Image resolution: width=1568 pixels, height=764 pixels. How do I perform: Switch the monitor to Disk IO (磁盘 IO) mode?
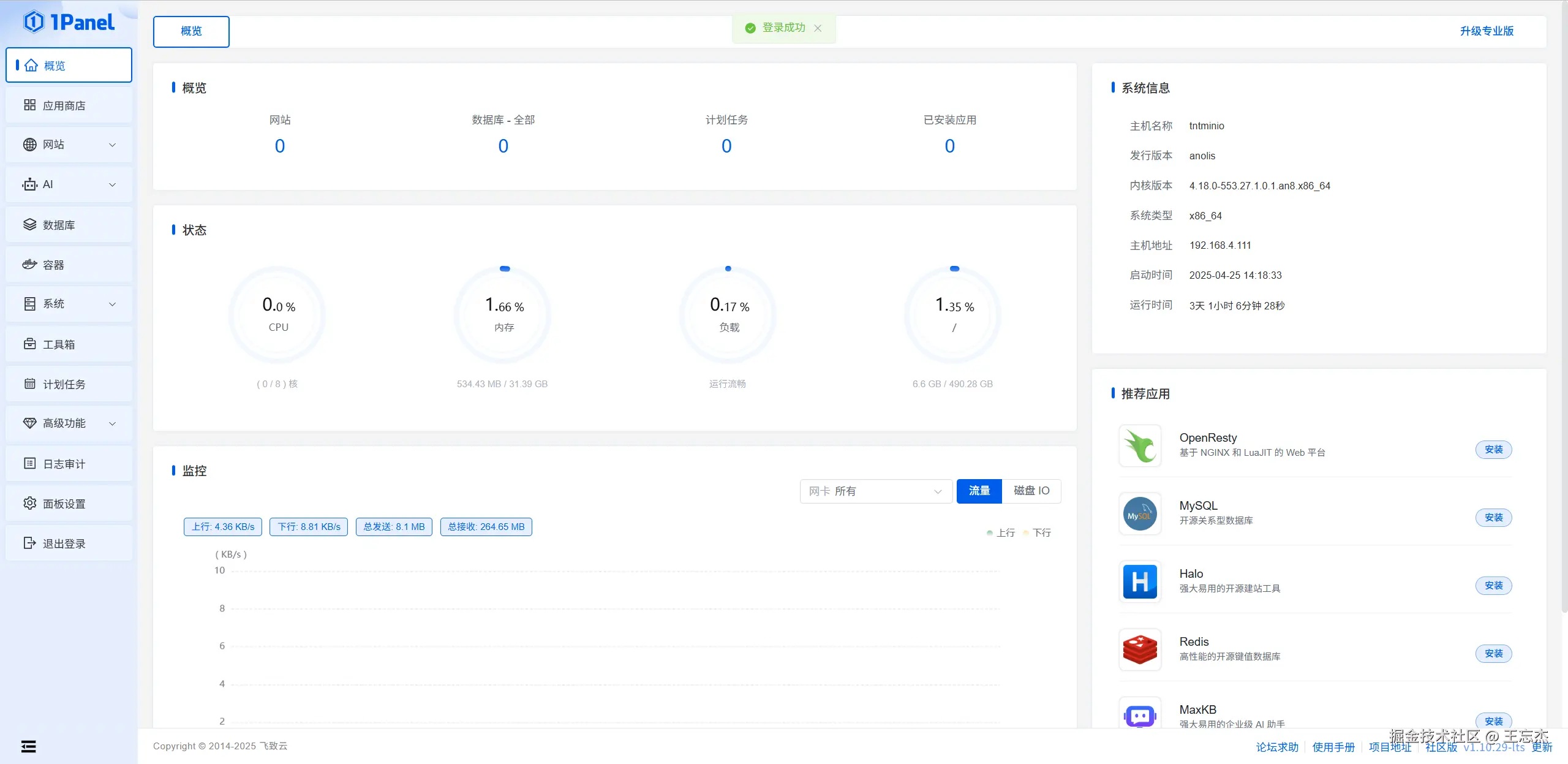coord(1031,491)
